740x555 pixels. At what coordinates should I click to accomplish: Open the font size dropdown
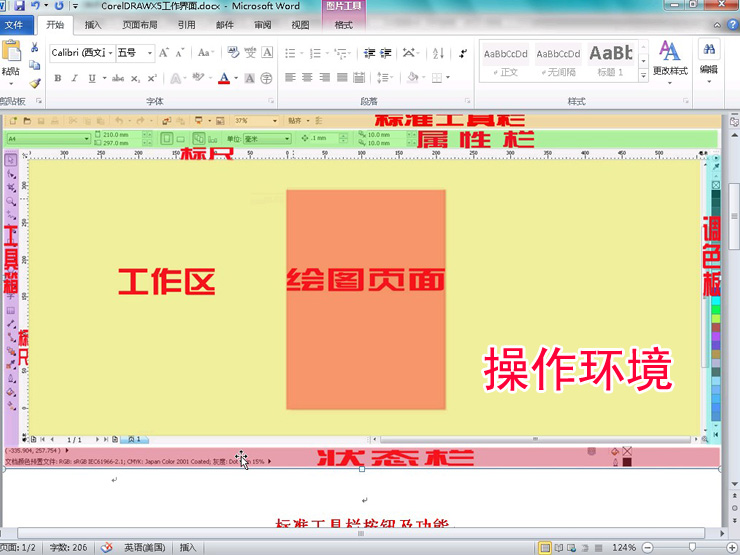150,53
